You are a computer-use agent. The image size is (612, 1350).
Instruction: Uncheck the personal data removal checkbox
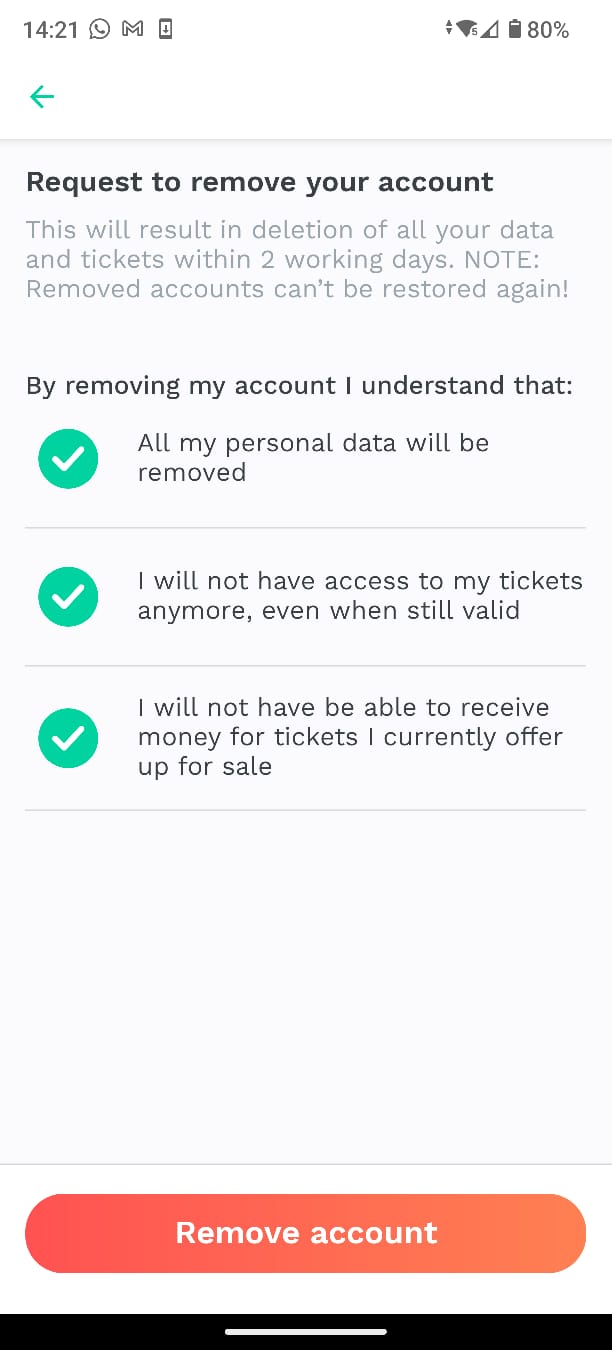pos(68,458)
